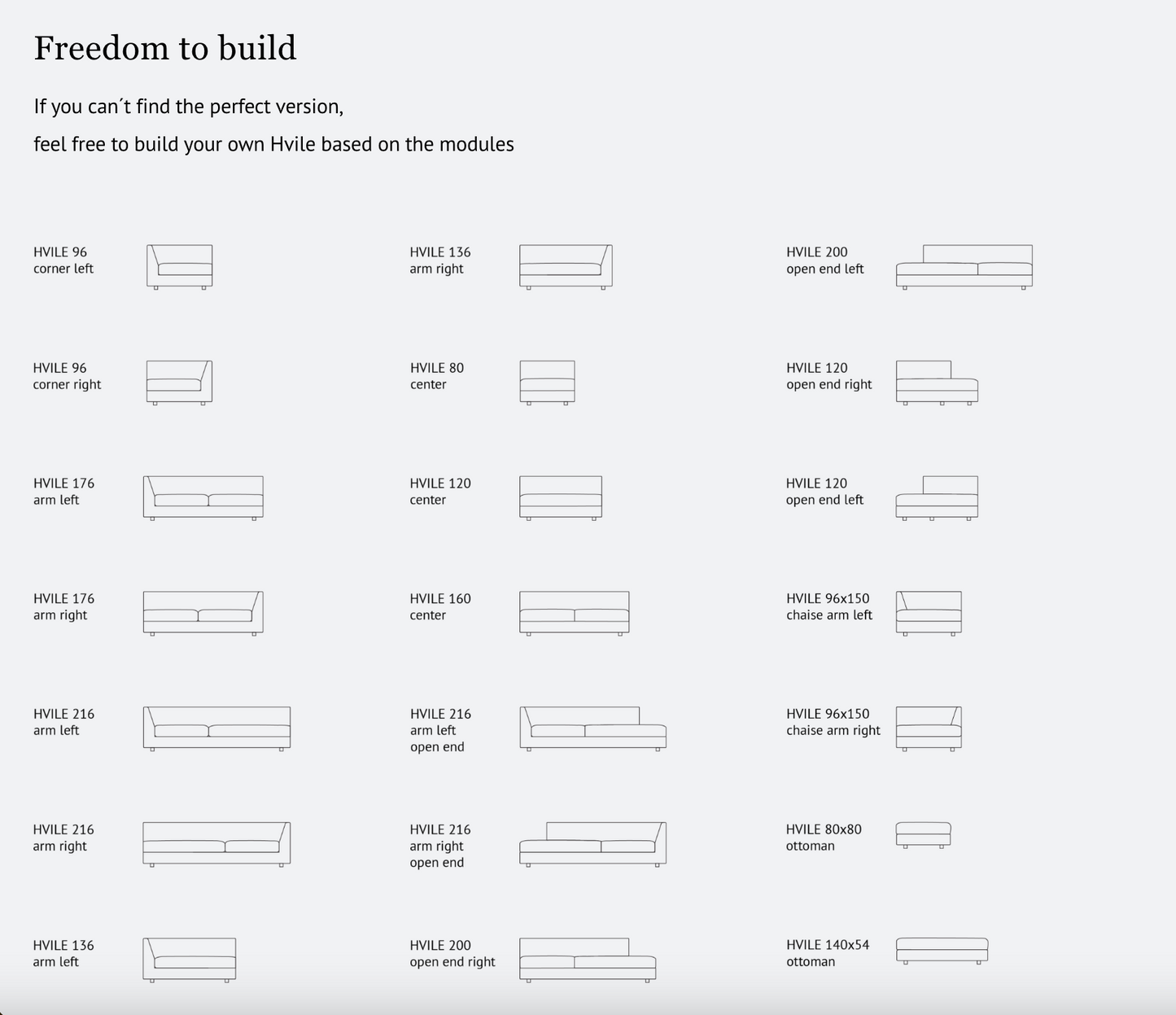Screen dimensions: 1176x1015
Task: Pick the HVILE 80x80 ottoman illustration
Action: tap(923, 835)
